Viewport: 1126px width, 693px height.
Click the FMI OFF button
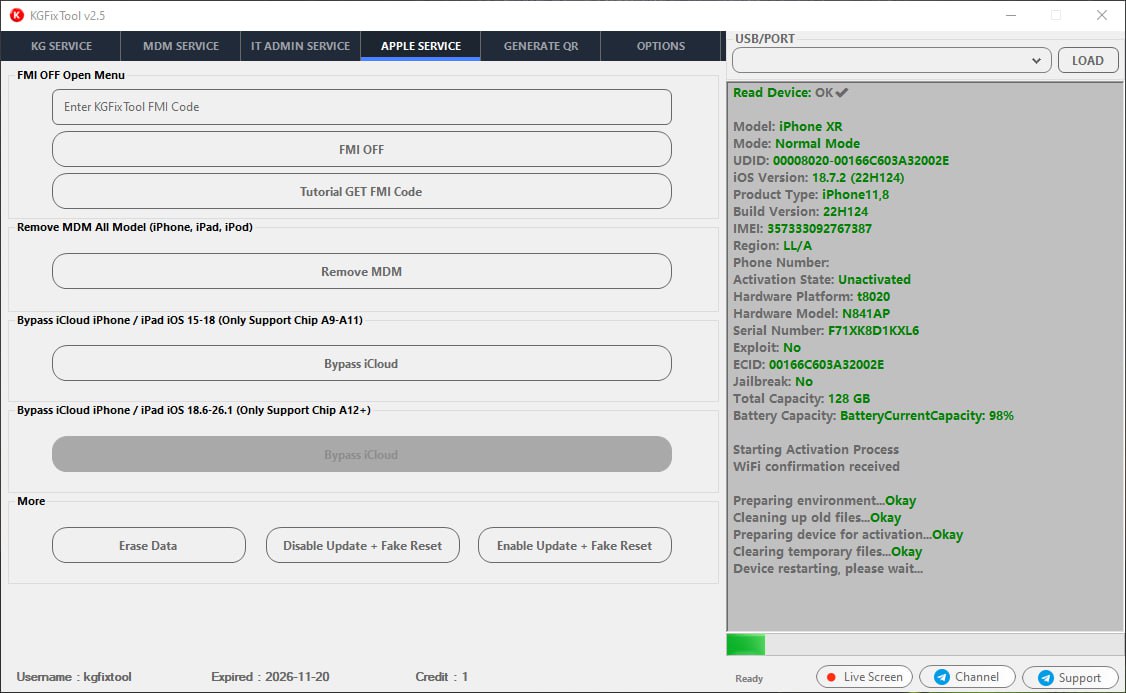point(361,149)
